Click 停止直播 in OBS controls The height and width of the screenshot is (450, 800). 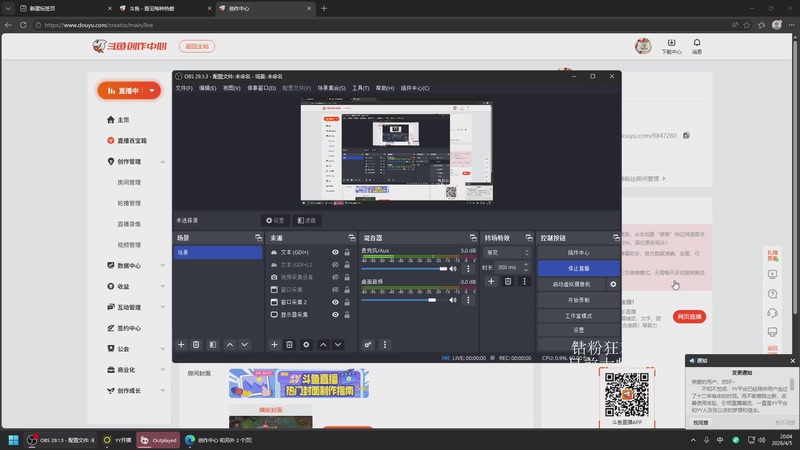click(x=579, y=268)
